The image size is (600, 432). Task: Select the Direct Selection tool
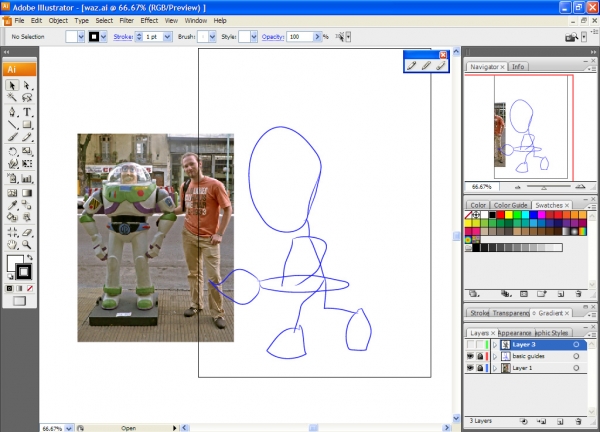point(26,85)
